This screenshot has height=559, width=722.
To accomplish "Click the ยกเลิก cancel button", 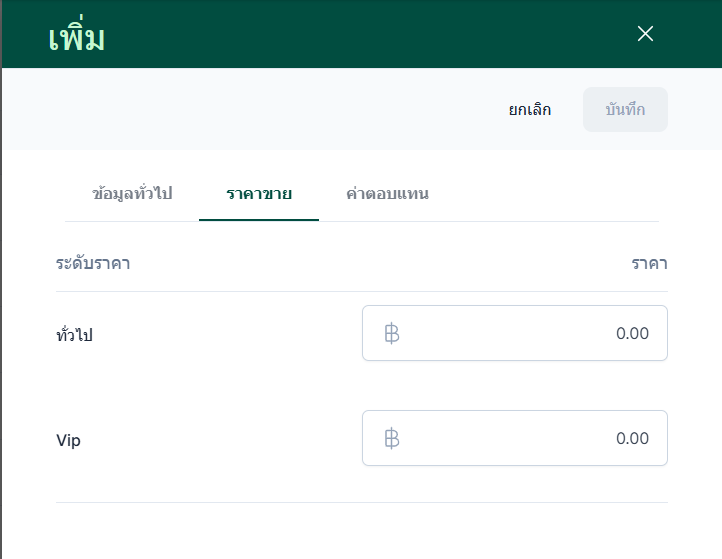I will pyautogui.click(x=529, y=110).
